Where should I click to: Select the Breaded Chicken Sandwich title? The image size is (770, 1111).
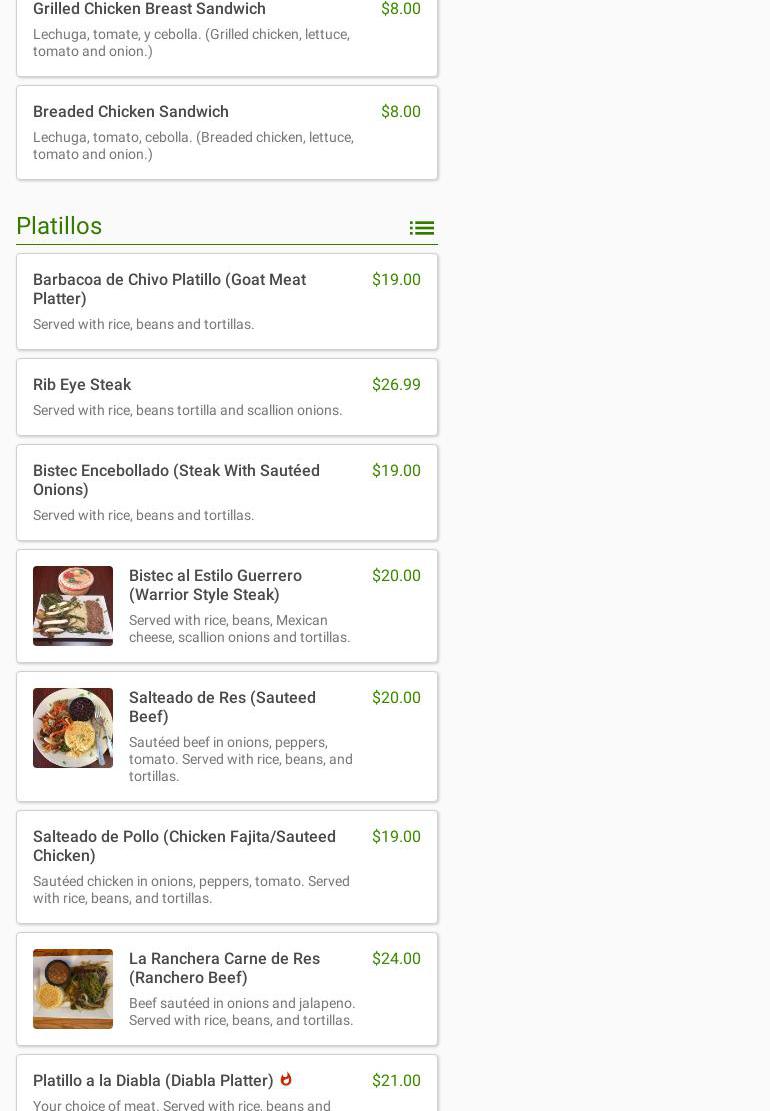point(131,112)
